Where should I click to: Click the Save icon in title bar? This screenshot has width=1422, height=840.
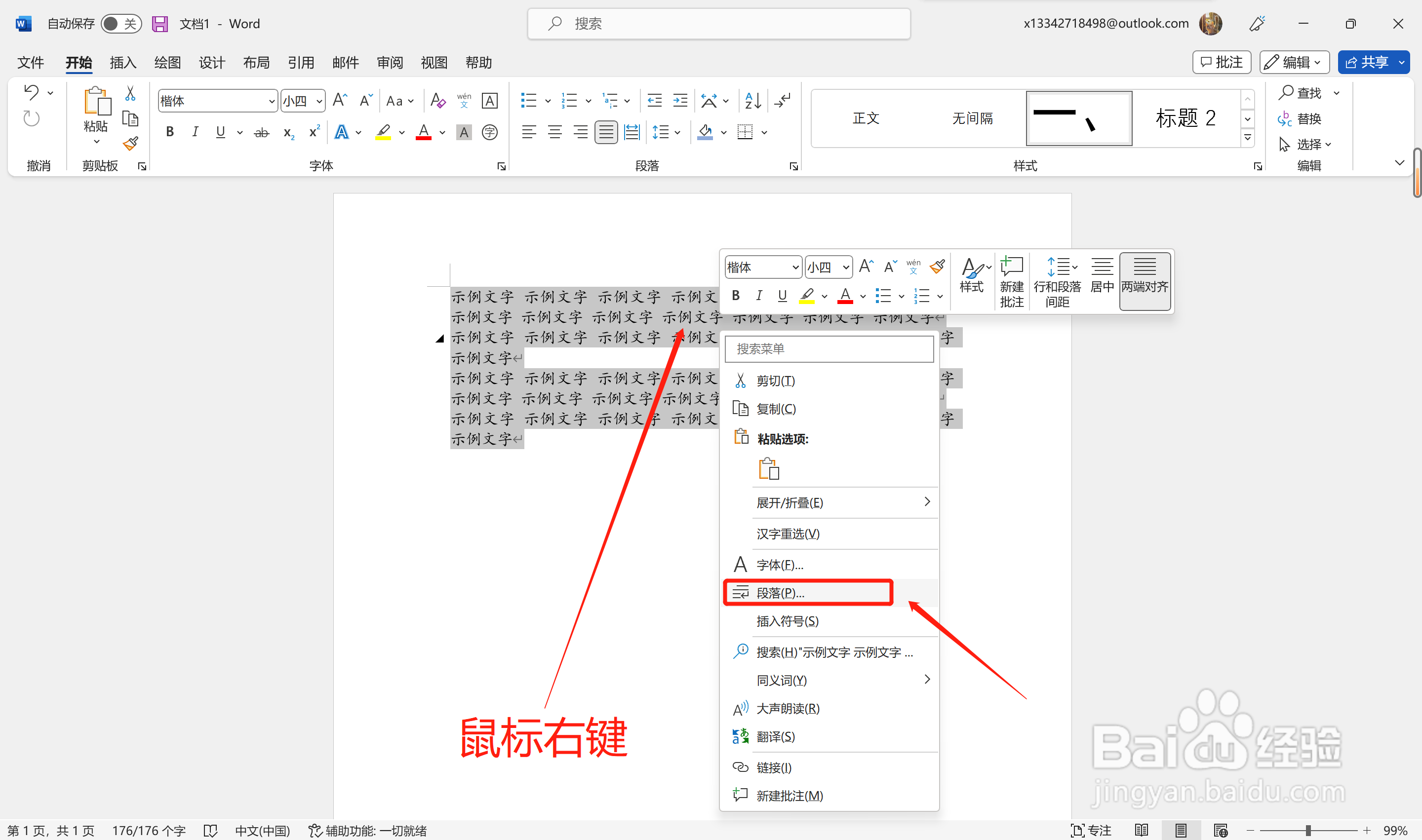pyautogui.click(x=159, y=24)
